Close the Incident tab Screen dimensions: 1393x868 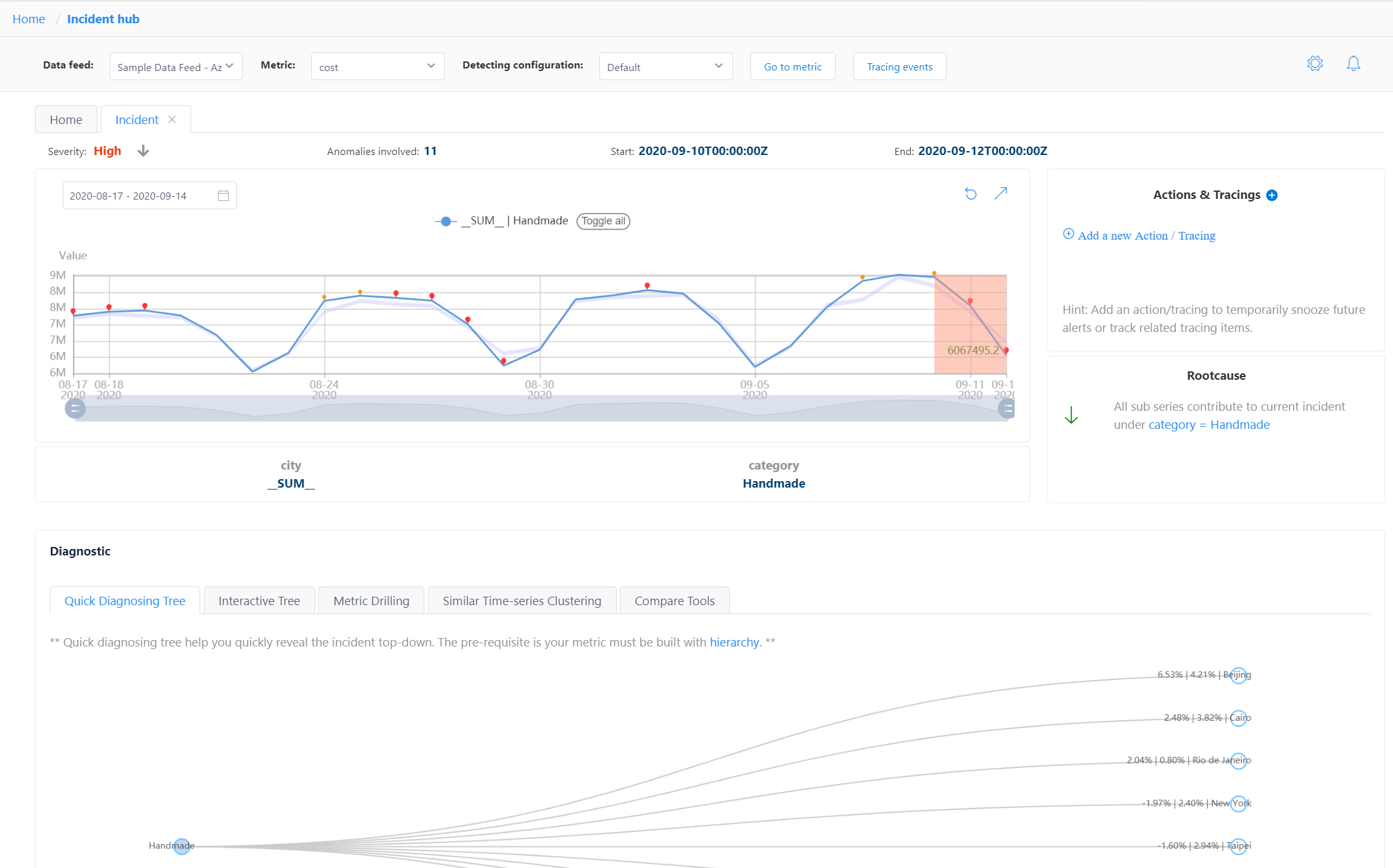(172, 119)
